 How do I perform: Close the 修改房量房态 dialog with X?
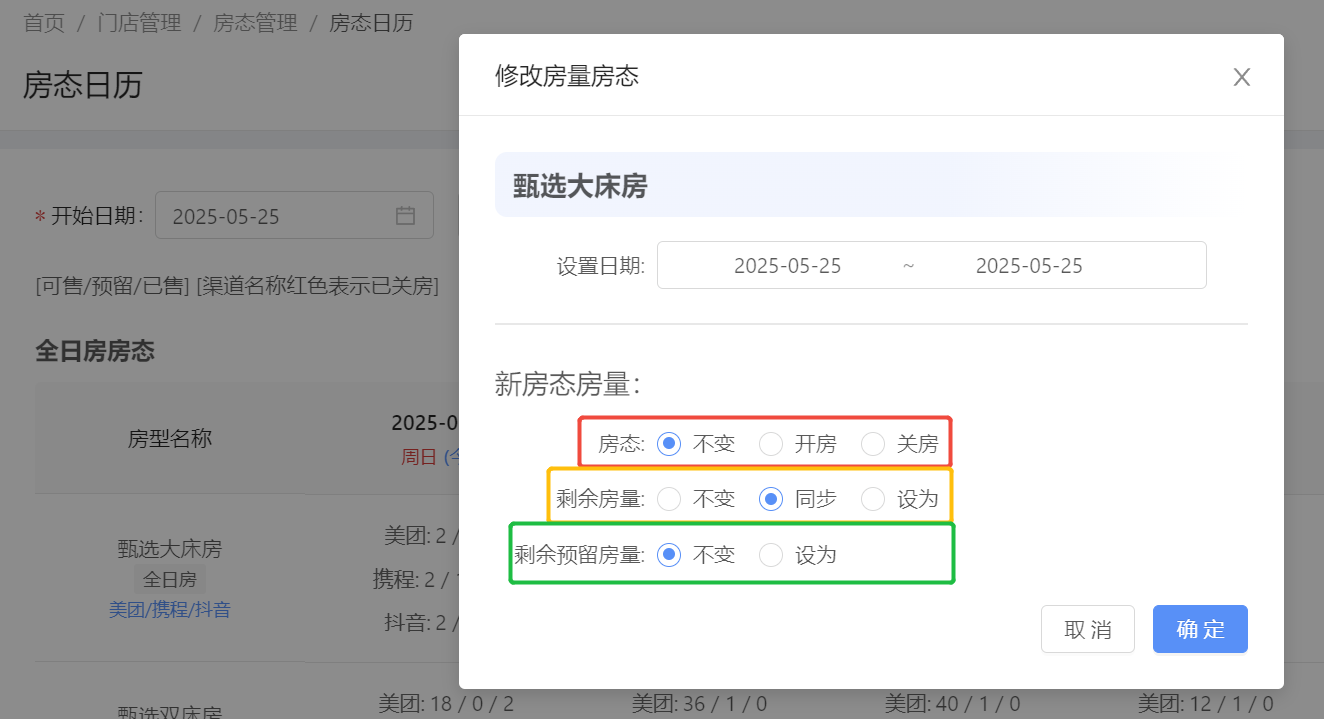coord(1241,77)
